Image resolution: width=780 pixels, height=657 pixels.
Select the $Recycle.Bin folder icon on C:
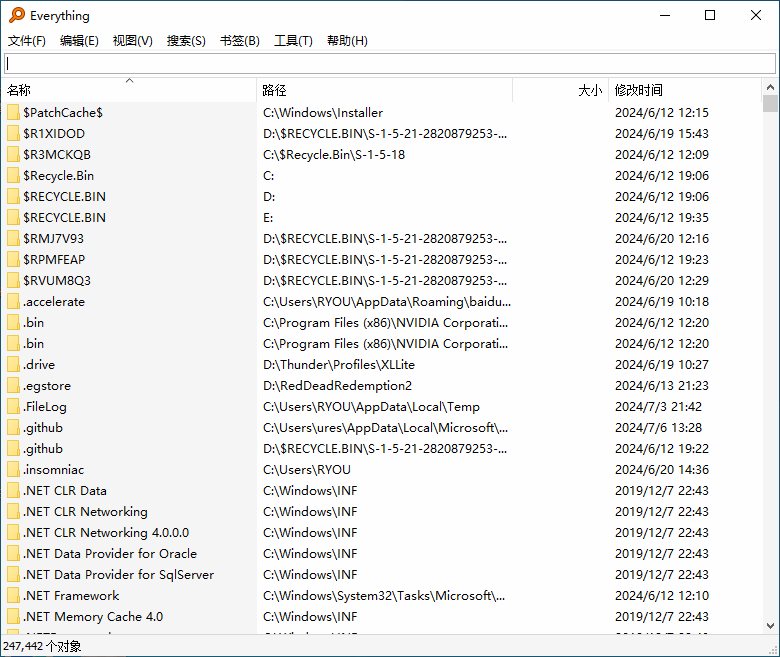tap(13, 176)
